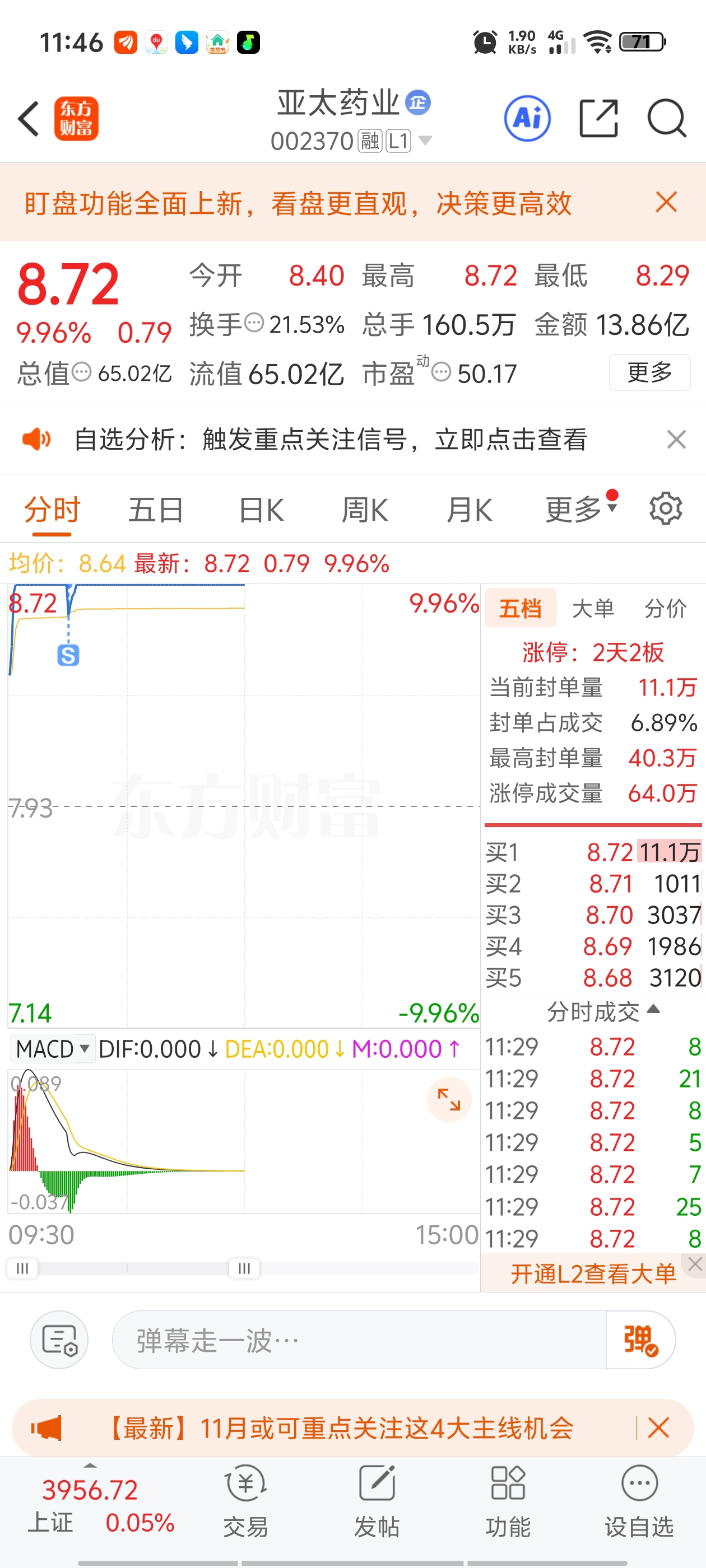Select the 分价 tab
Viewport: 706px width, 1568px height.
click(x=666, y=608)
